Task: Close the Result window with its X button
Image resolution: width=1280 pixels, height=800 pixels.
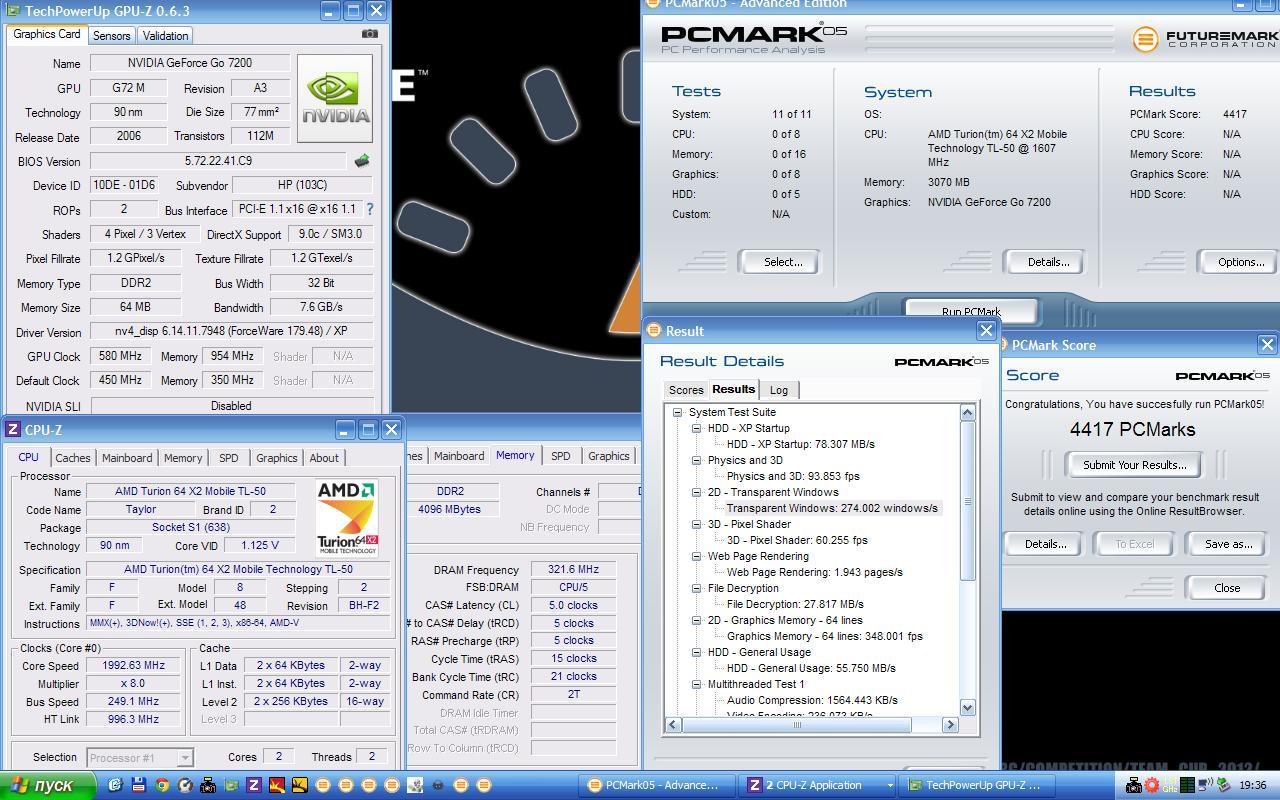Action: point(986,330)
